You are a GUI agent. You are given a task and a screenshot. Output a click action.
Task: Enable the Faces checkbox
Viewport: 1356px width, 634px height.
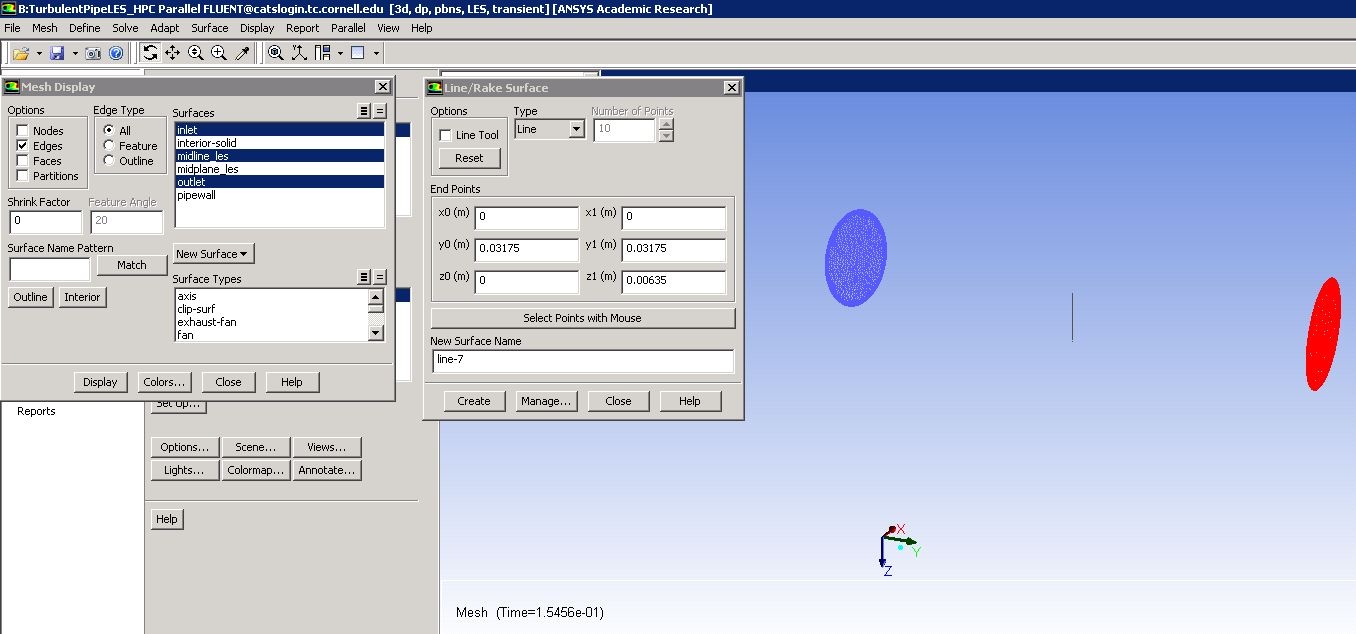point(22,161)
